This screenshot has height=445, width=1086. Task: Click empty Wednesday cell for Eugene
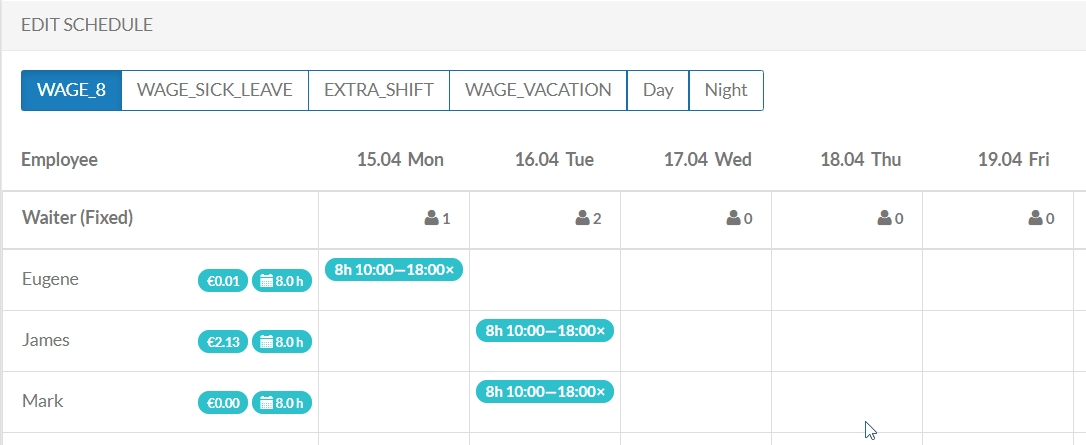pos(695,280)
